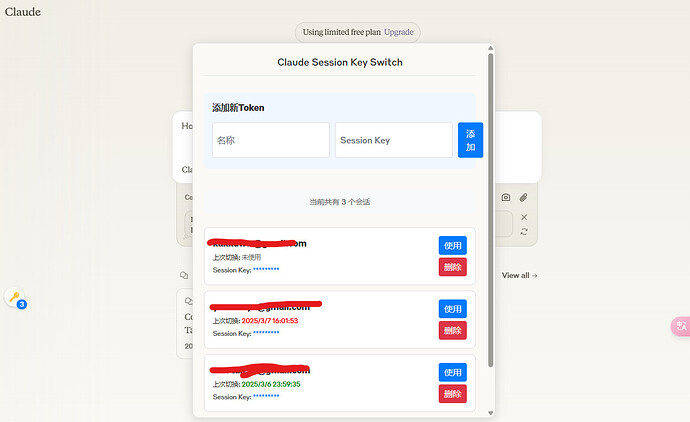This screenshot has width=690, height=422.
Task: Click the 添加新Token heading
Action: tap(238, 108)
